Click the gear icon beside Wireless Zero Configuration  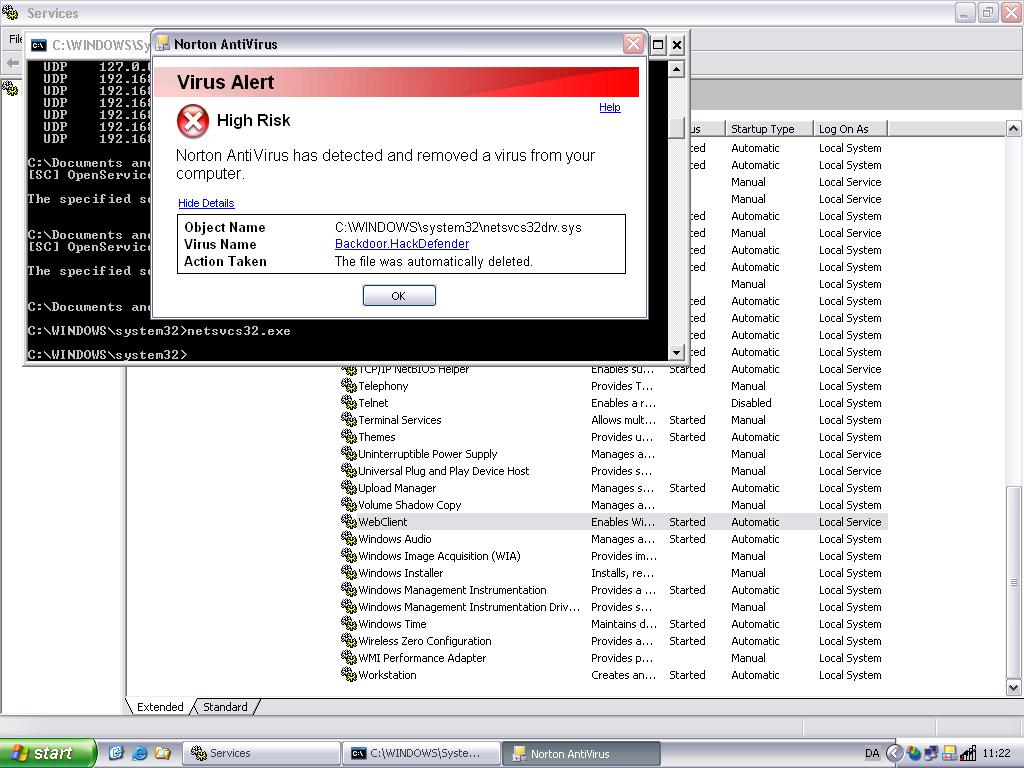click(349, 640)
